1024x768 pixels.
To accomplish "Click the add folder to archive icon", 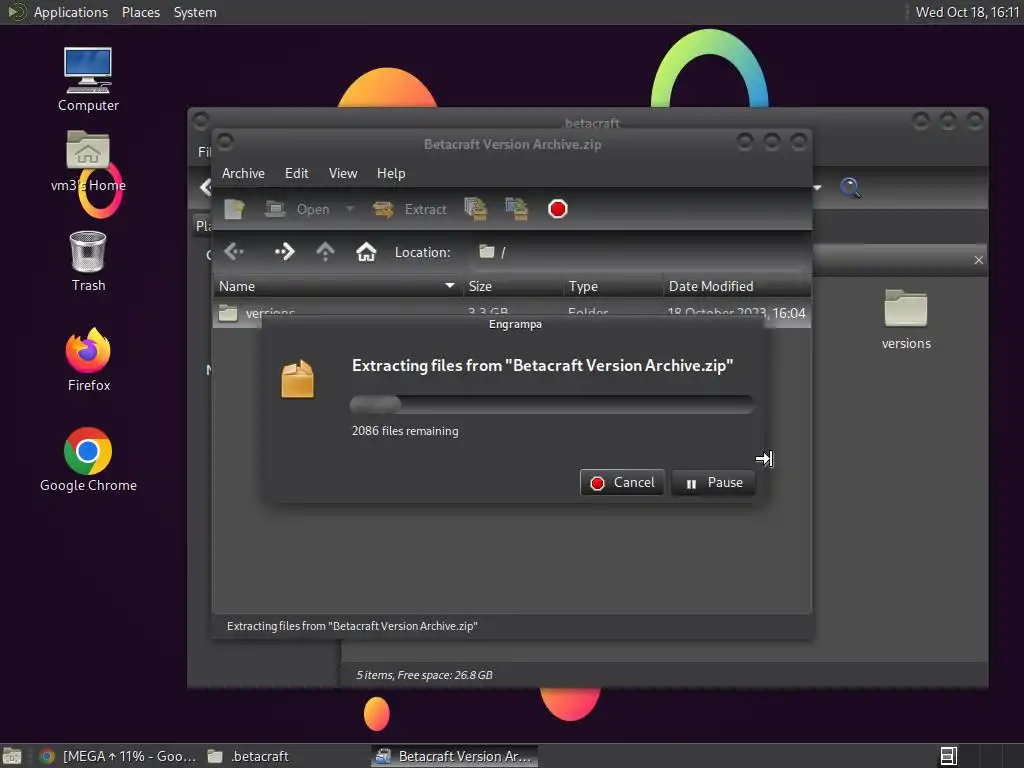I will coord(517,209).
